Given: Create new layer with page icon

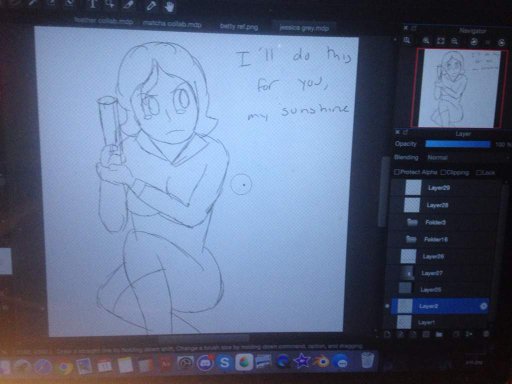Looking at the screenshot, I should coord(387,334).
